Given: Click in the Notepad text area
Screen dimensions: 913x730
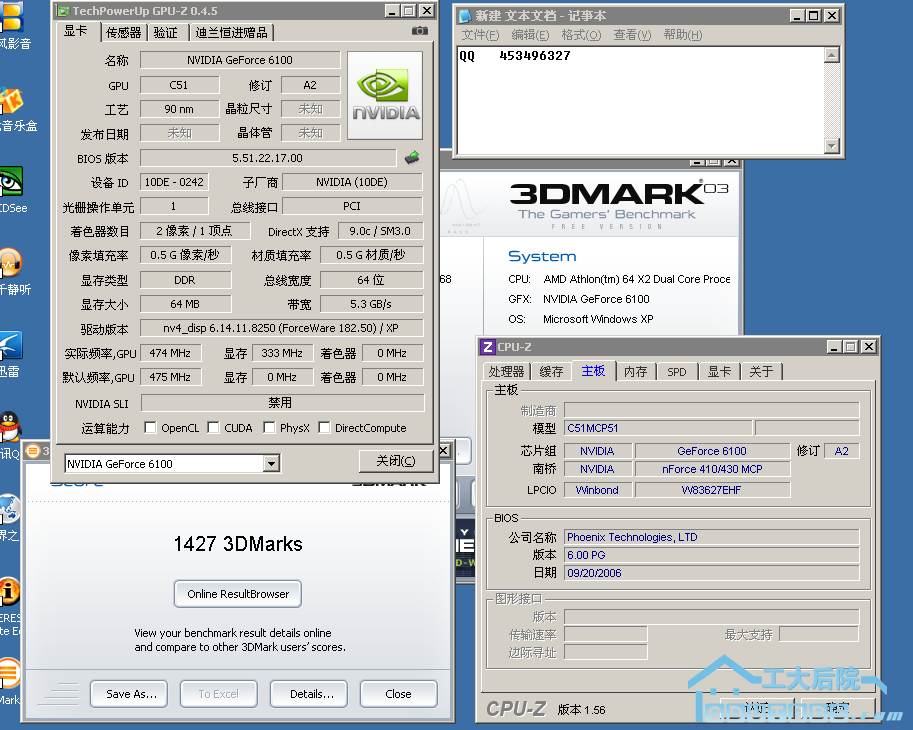Looking at the screenshot, I should click(x=640, y=100).
